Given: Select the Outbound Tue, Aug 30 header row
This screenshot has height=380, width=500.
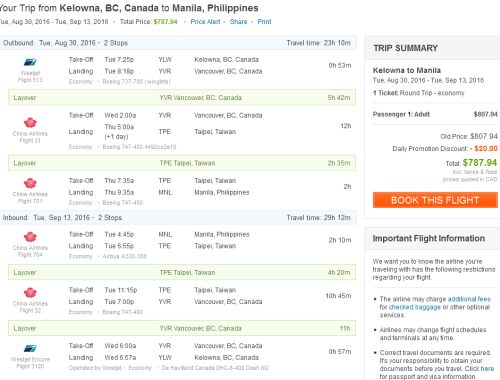Looking at the screenshot, I should [178, 43].
